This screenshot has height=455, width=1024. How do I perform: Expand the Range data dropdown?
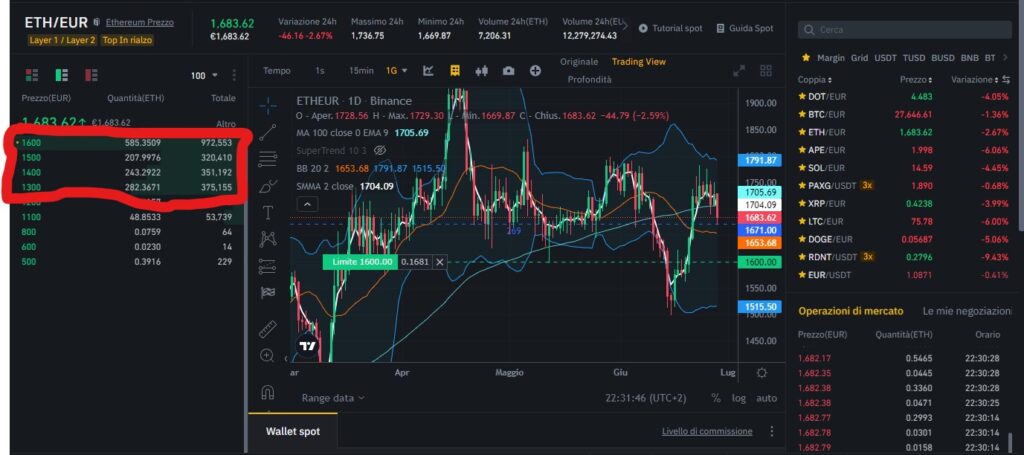click(x=333, y=398)
